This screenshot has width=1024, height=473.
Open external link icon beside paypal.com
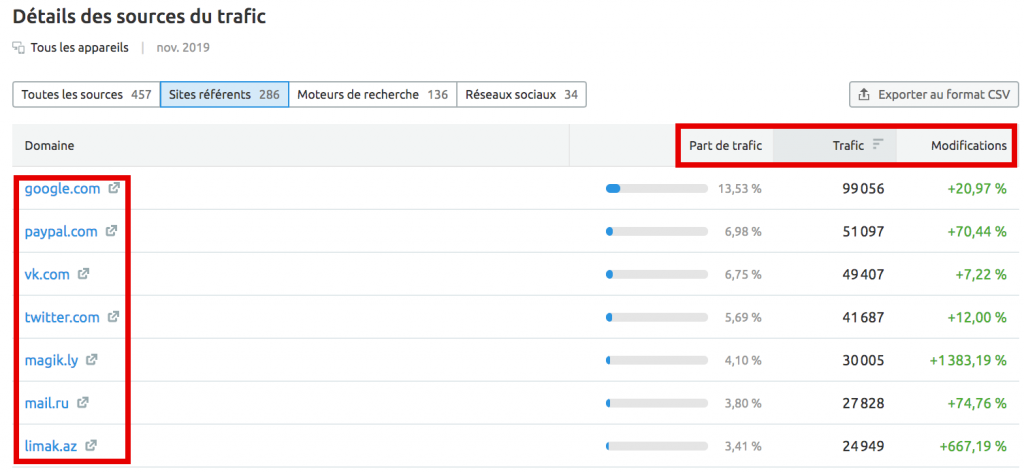(112, 231)
